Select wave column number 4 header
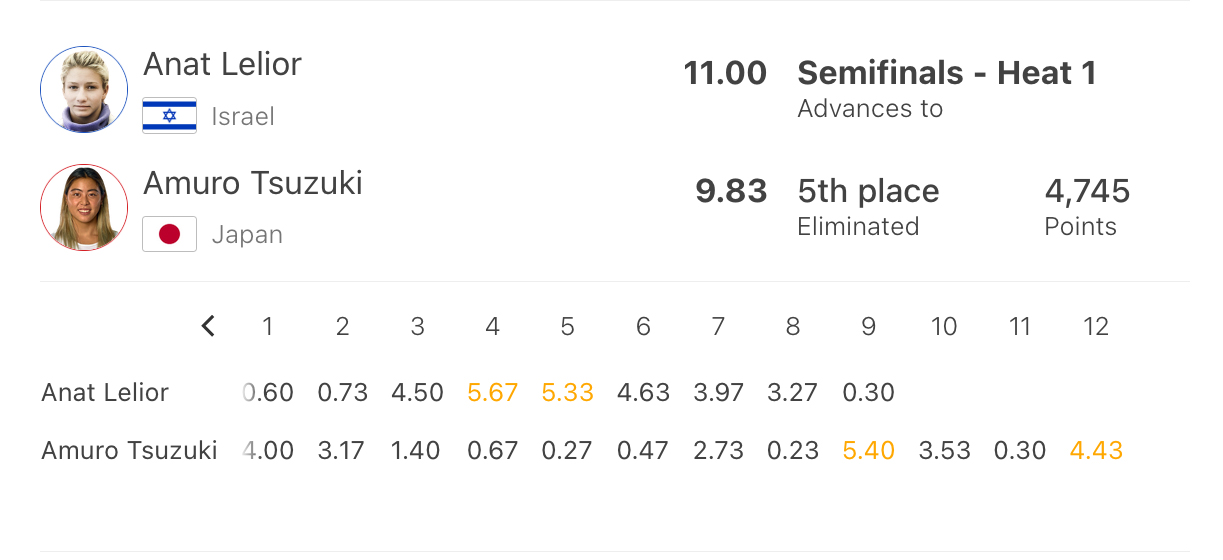The width and height of the screenshot is (1223, 560). pos(492,326)
